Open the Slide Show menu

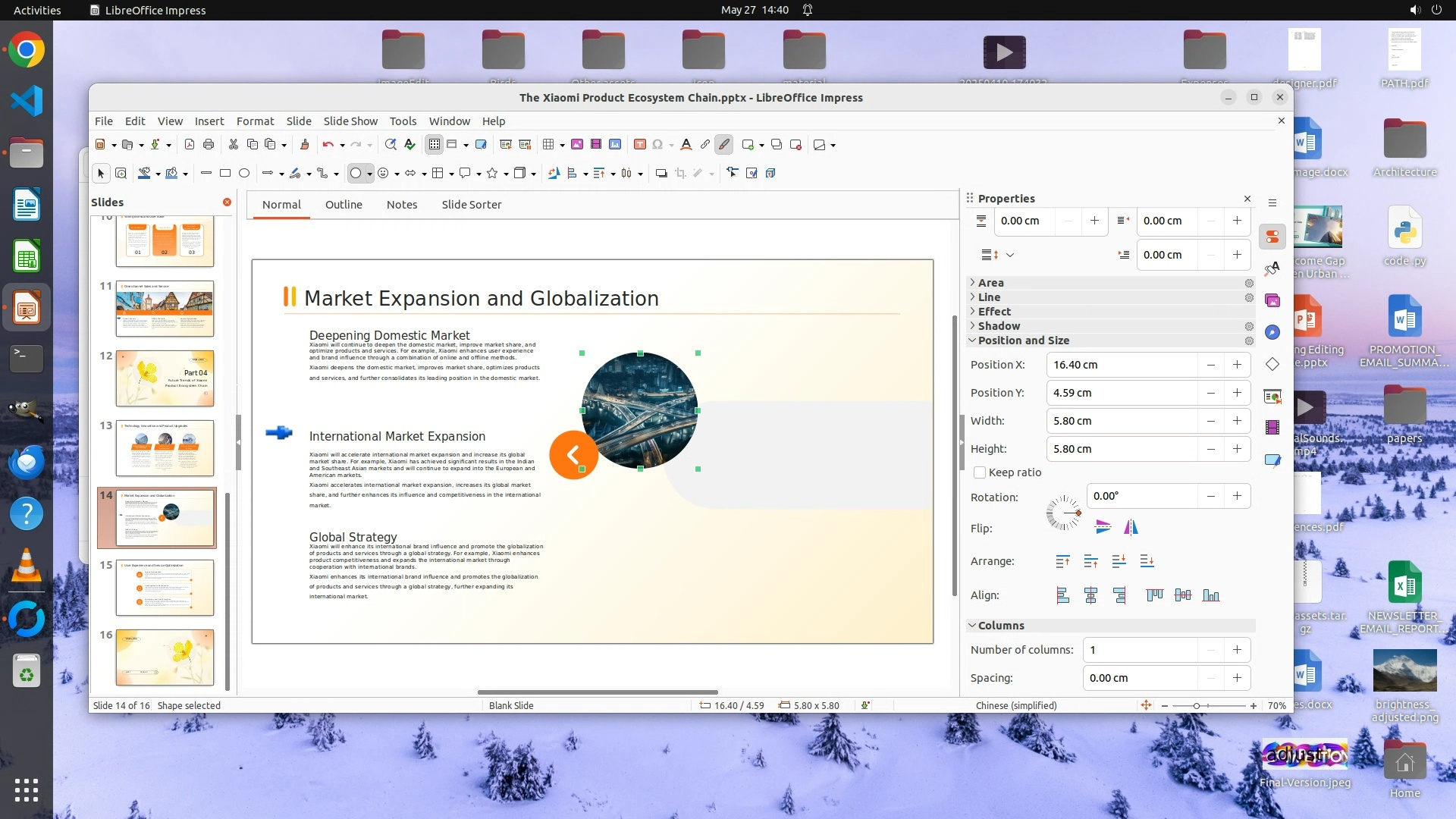(350, 121)
